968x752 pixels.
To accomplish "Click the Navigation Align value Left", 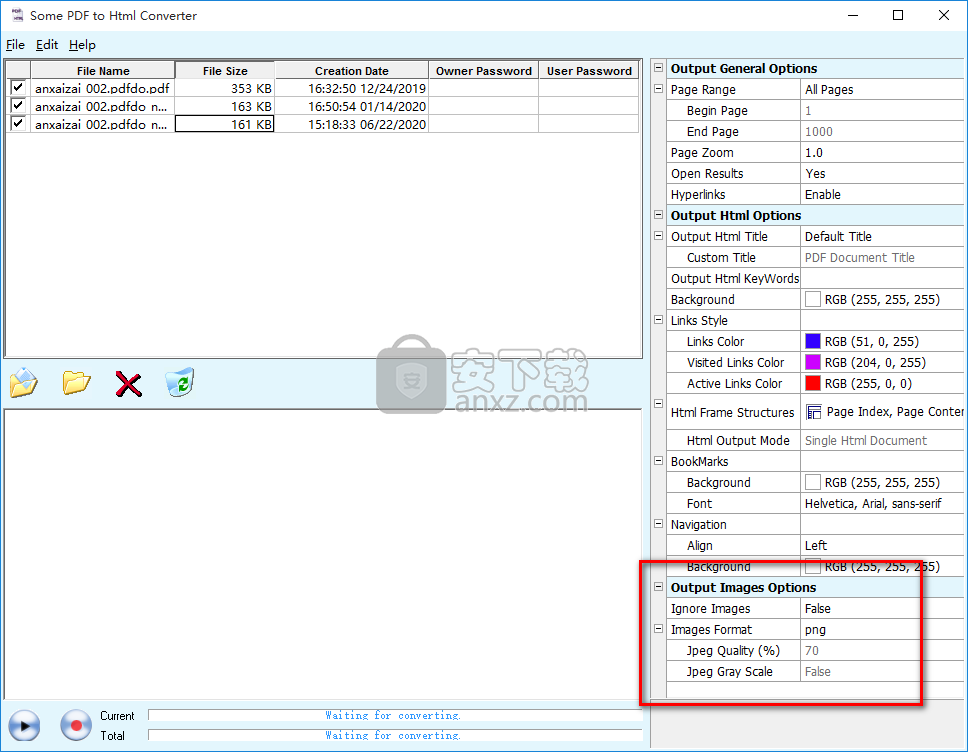I will pyautogui.click(x=883, y=545).
